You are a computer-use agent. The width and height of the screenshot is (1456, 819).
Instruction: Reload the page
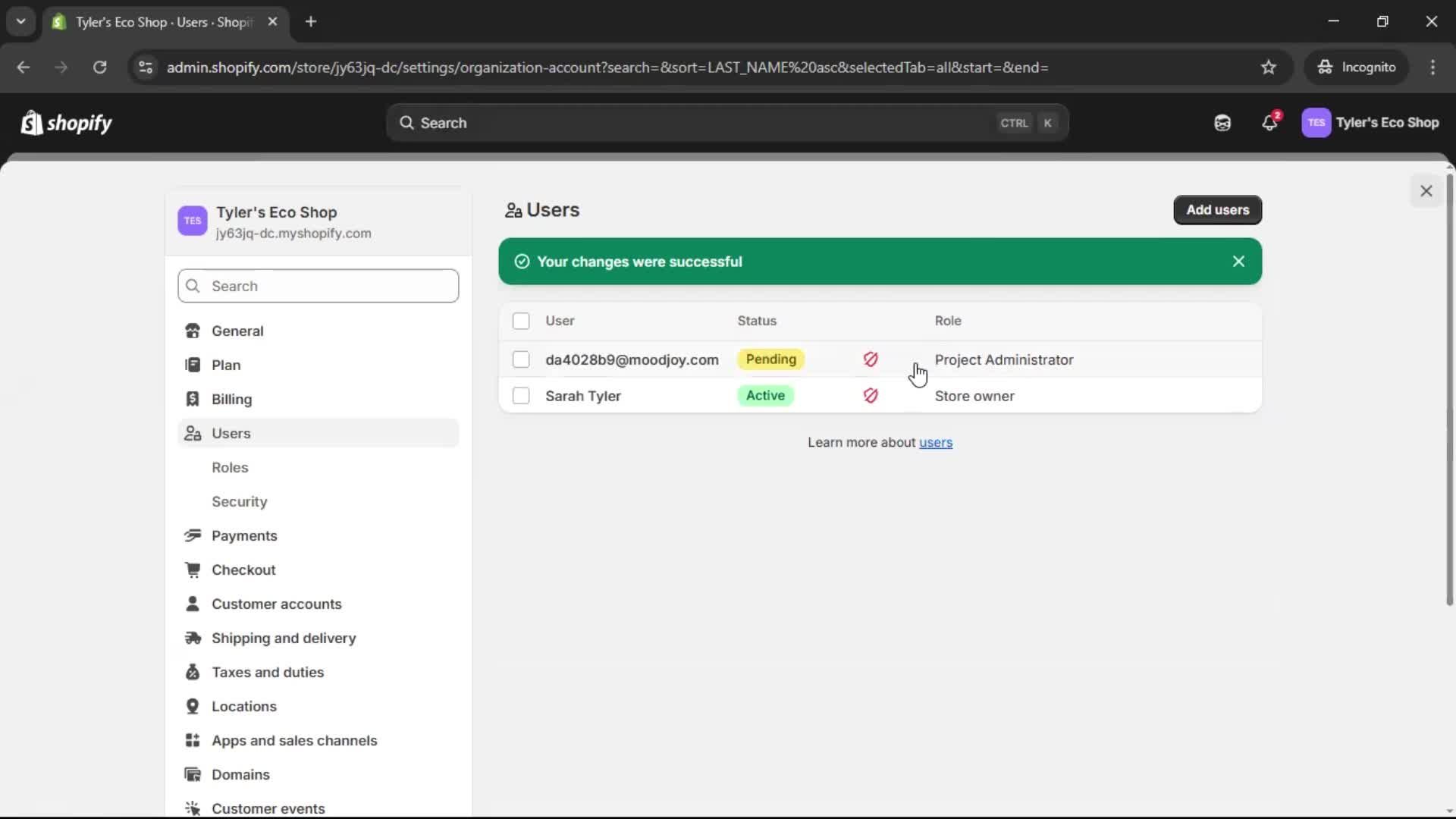click(99, 67)
